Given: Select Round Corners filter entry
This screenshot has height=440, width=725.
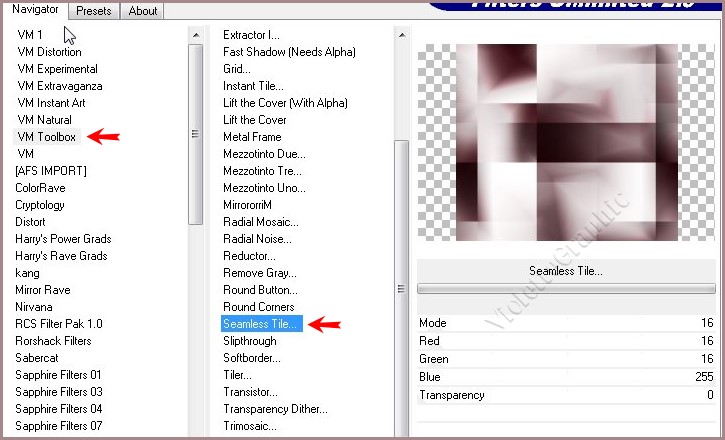Looking at the screenshot, I should point(258,307).
